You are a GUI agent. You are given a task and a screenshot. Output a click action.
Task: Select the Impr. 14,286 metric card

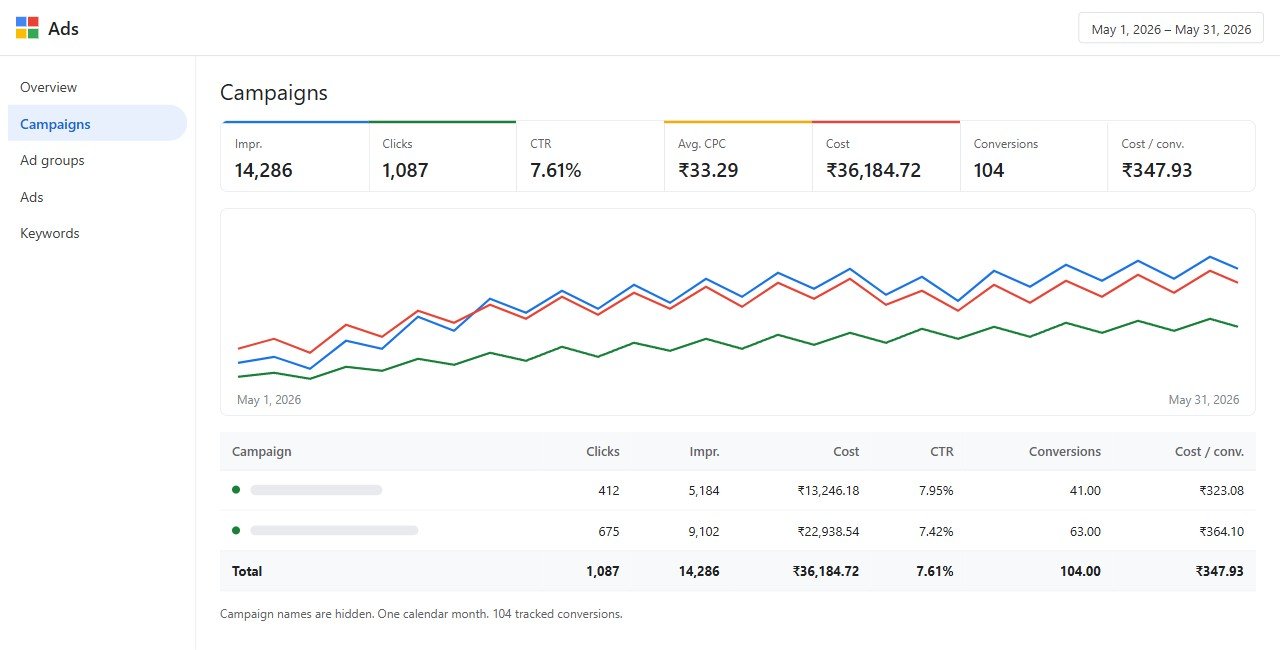(295, 156)
